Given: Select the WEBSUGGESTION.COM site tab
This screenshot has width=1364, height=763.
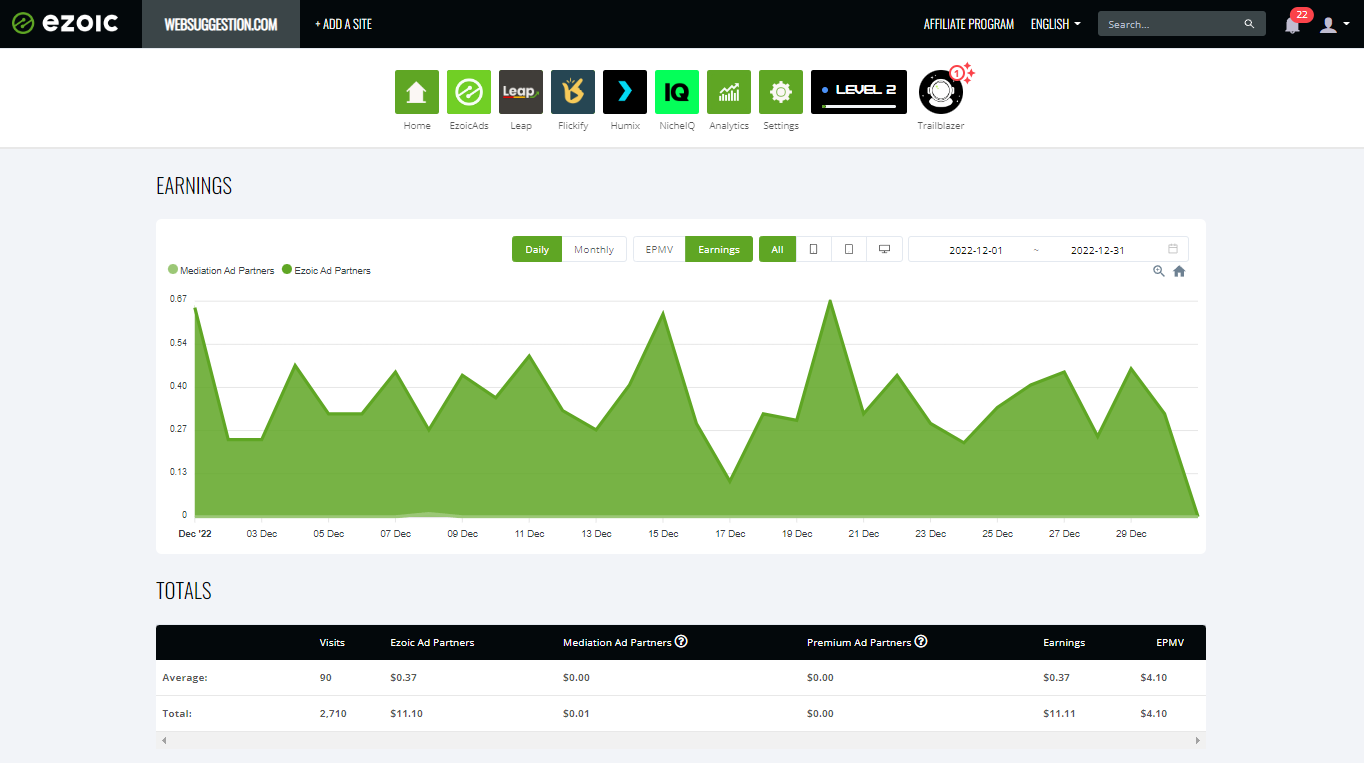Looking at the screenshot, I should 221,24.
